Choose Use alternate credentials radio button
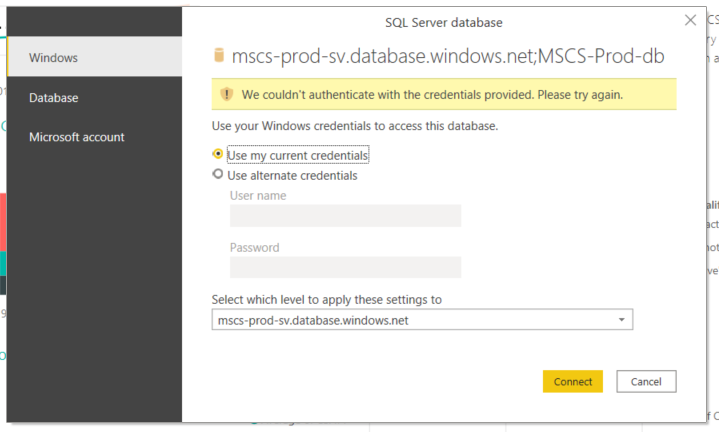 (x=218, y=174)
